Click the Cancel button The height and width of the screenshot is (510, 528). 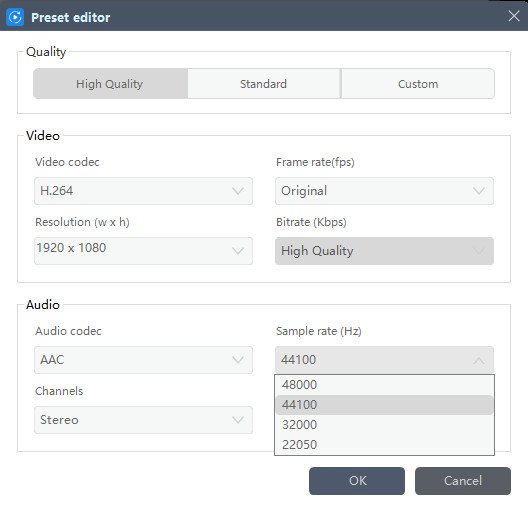coord(463,481)
